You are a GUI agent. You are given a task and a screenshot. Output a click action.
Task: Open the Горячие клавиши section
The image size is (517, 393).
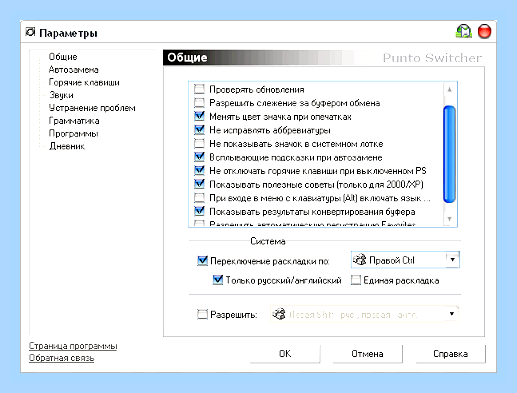pos(84,82)
